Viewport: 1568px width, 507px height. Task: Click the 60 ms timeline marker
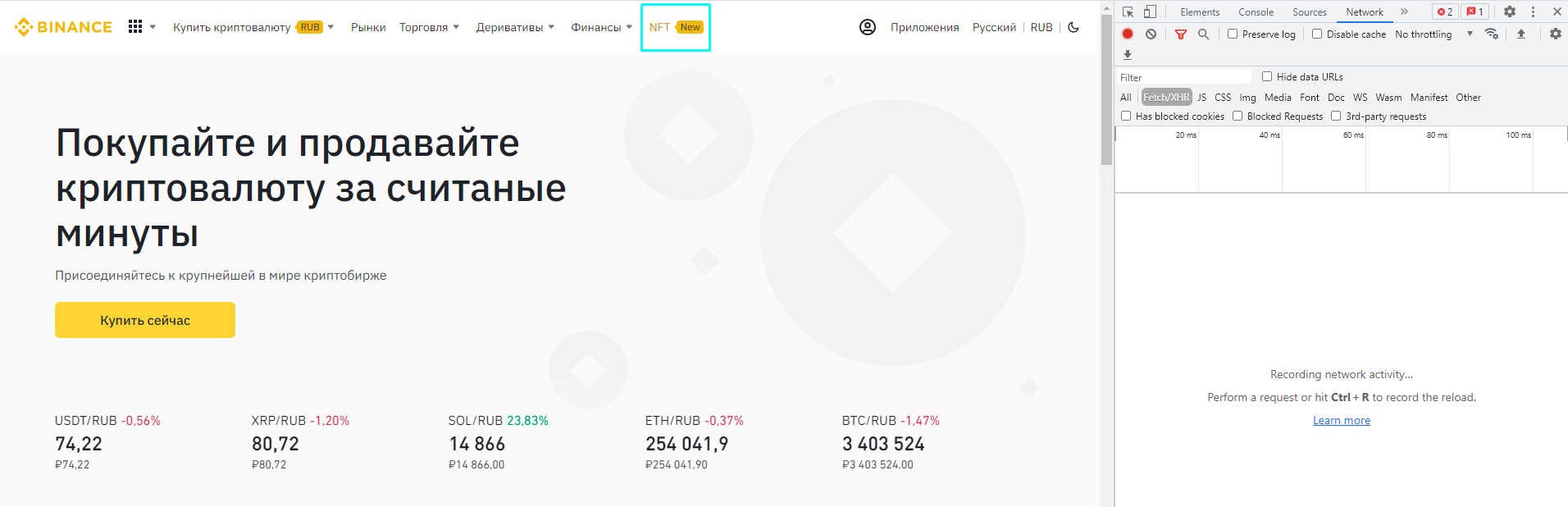tap(1353, 135)
